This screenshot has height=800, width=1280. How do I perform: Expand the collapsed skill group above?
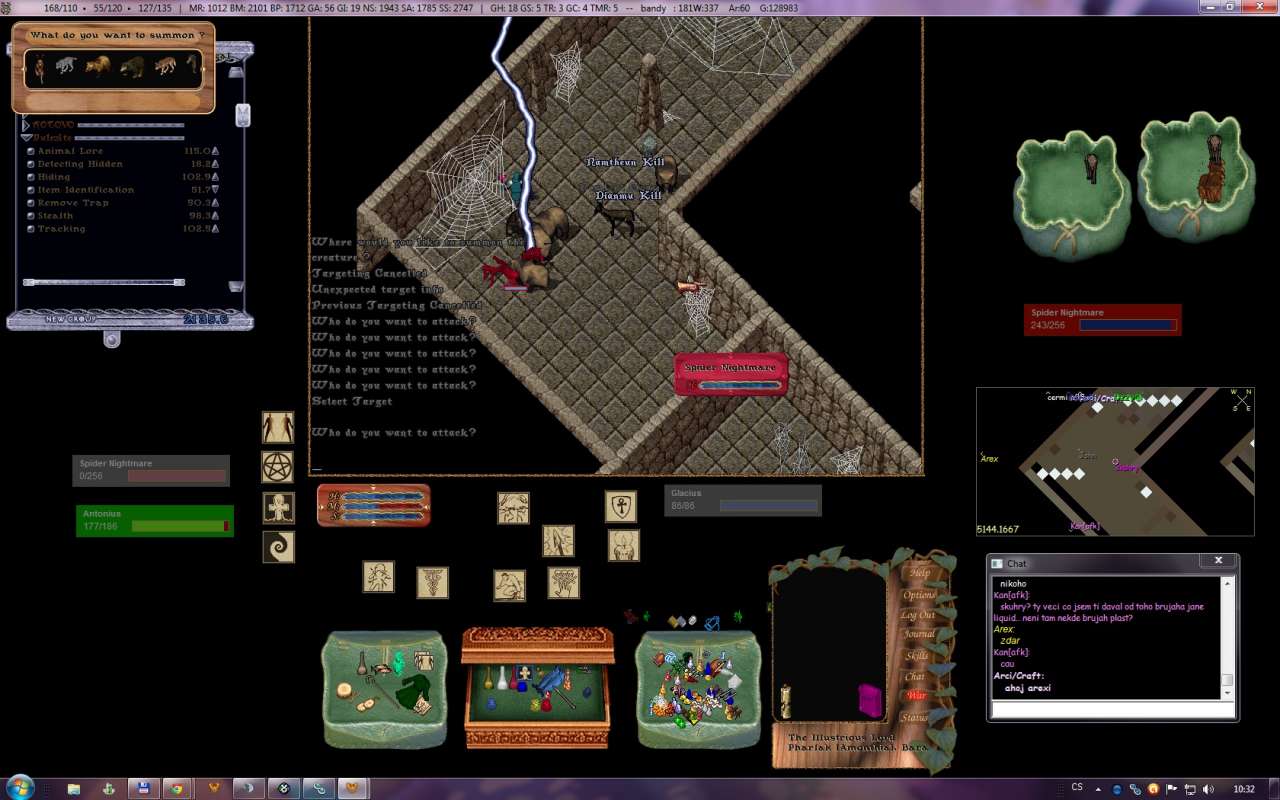tap(27, 125)
